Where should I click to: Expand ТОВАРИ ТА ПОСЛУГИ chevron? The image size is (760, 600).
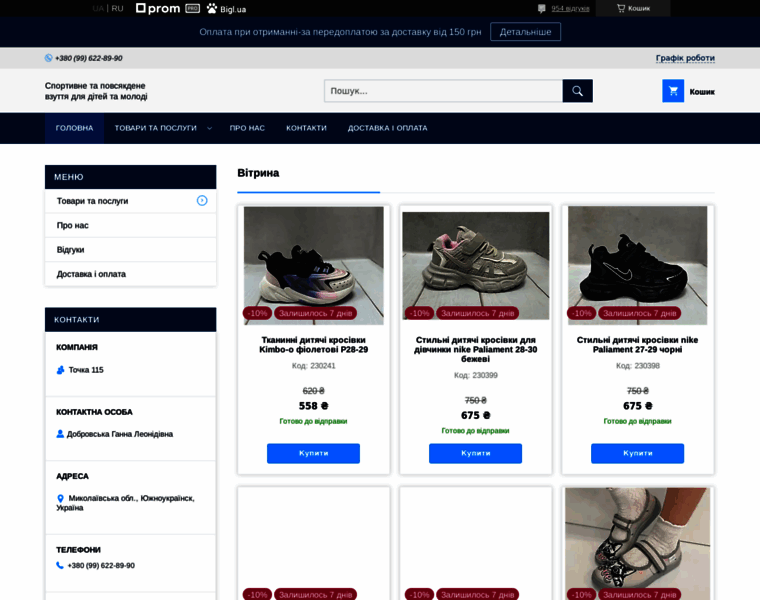point(209,128)
